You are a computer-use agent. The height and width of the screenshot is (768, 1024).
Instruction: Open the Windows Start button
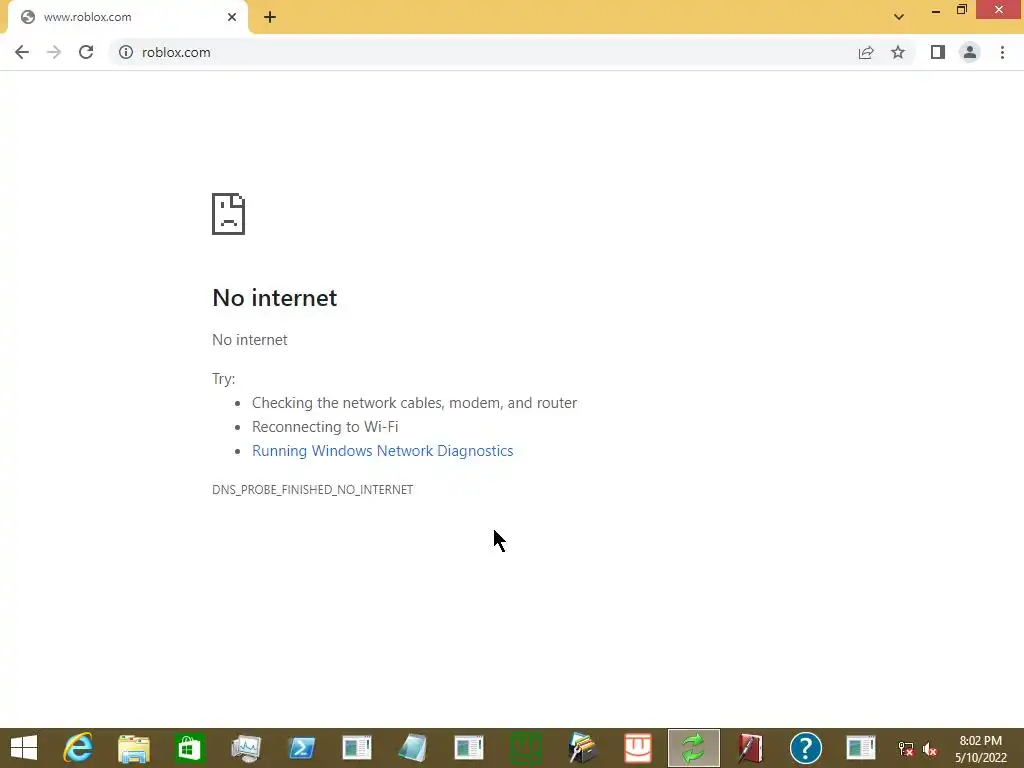point(24,748)
